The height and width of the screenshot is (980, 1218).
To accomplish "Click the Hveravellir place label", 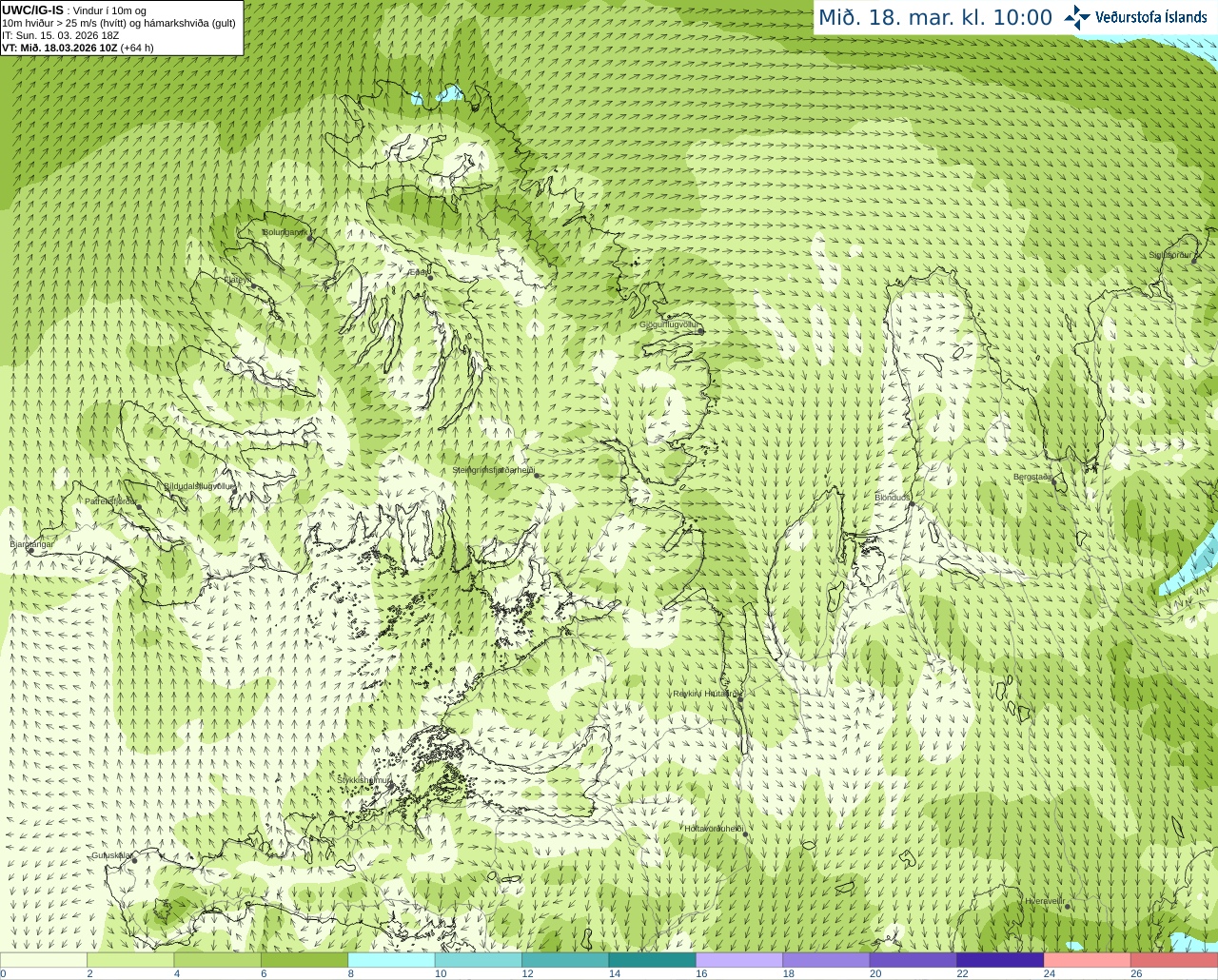I will [1045, 901].
